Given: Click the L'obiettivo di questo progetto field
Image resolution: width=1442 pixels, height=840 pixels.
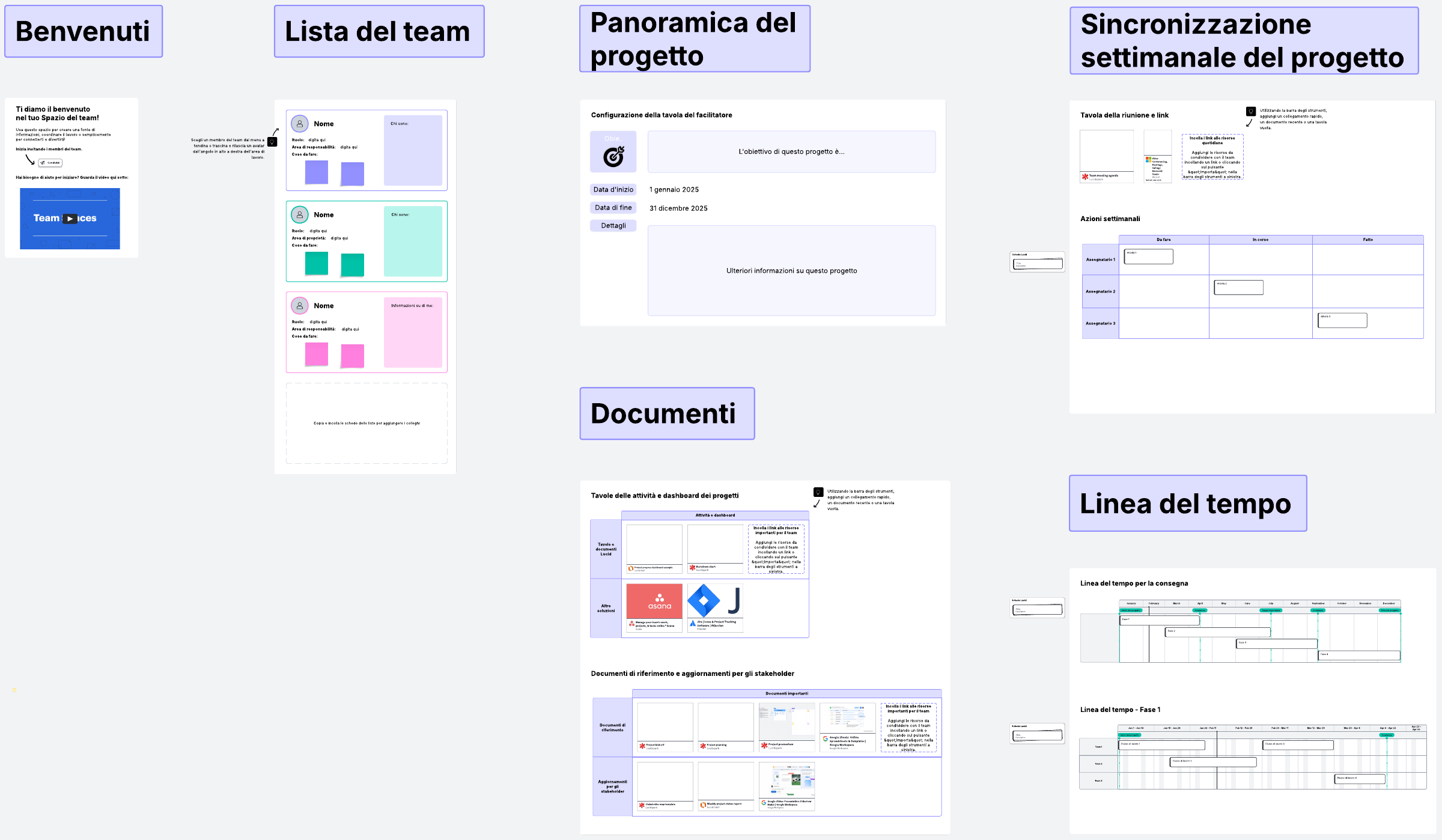Looking at the screenshot, I should coord(791,152).
